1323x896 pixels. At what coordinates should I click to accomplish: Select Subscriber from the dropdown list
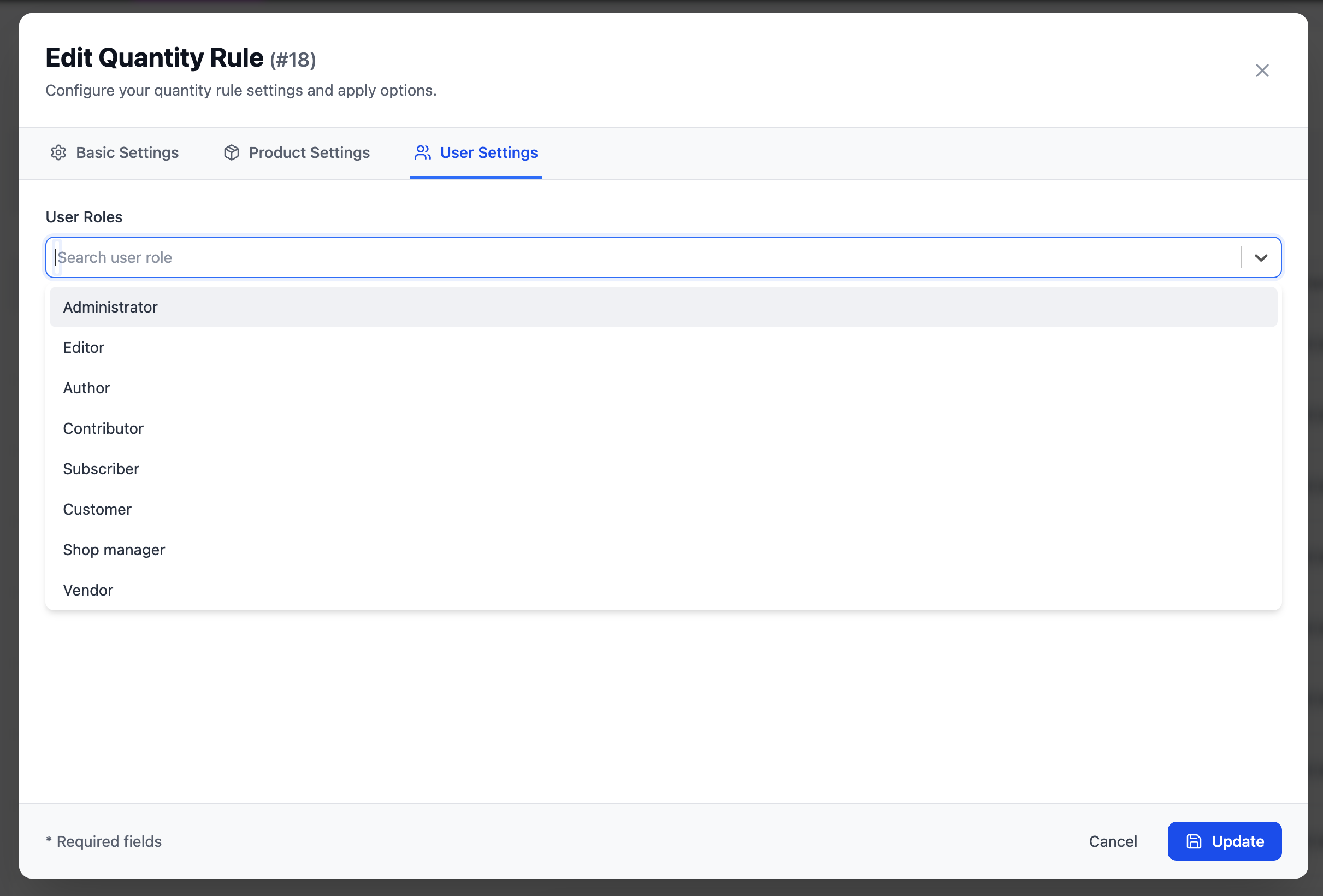pos(101,469)
